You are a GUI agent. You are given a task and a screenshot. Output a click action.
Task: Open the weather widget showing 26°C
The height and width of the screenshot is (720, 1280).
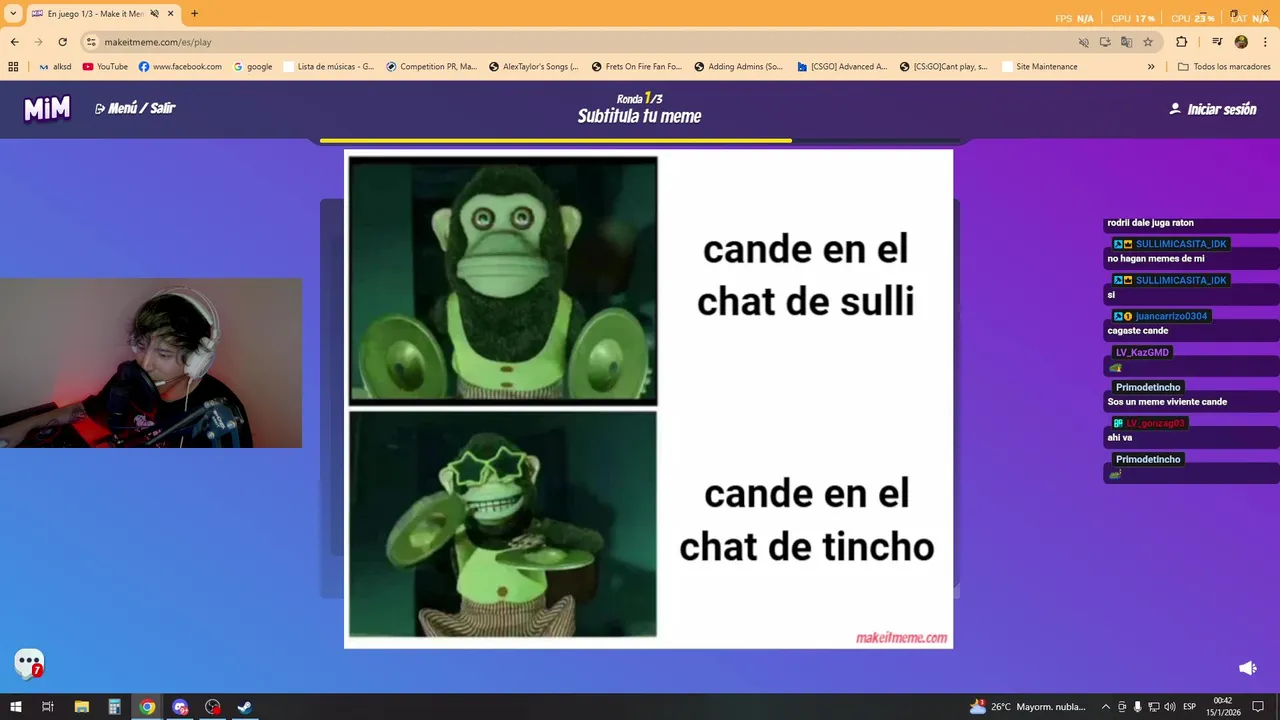(x=1028, y=707)
